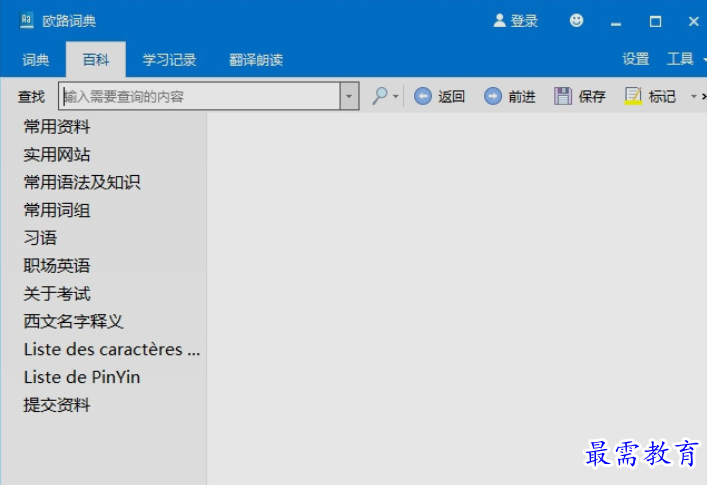
Task: Click the 欧路词典 app logo icon
Action: pyautogui.click(x=27, y=20)
